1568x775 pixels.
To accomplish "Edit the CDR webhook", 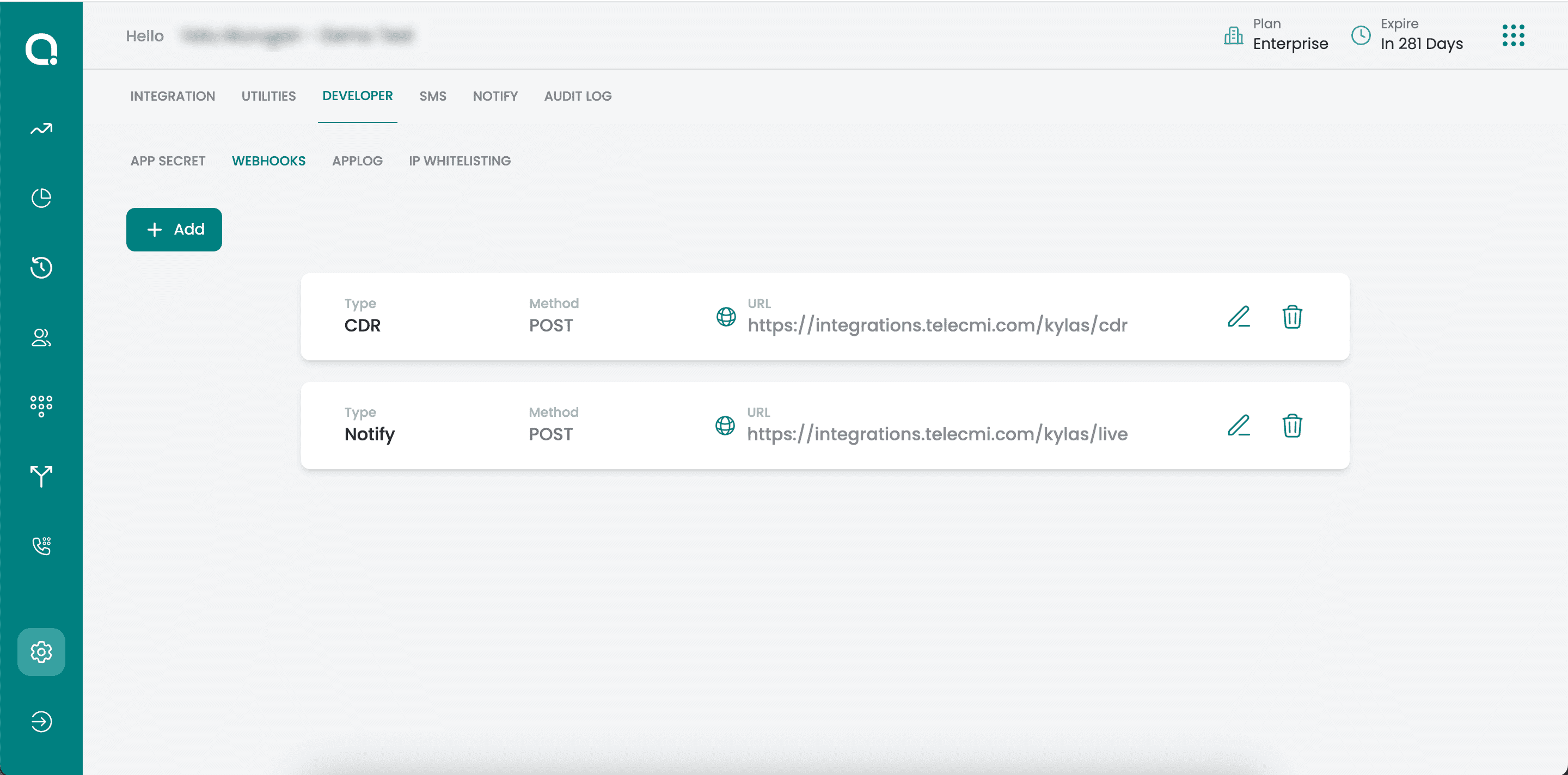I will pos(1239,317).
